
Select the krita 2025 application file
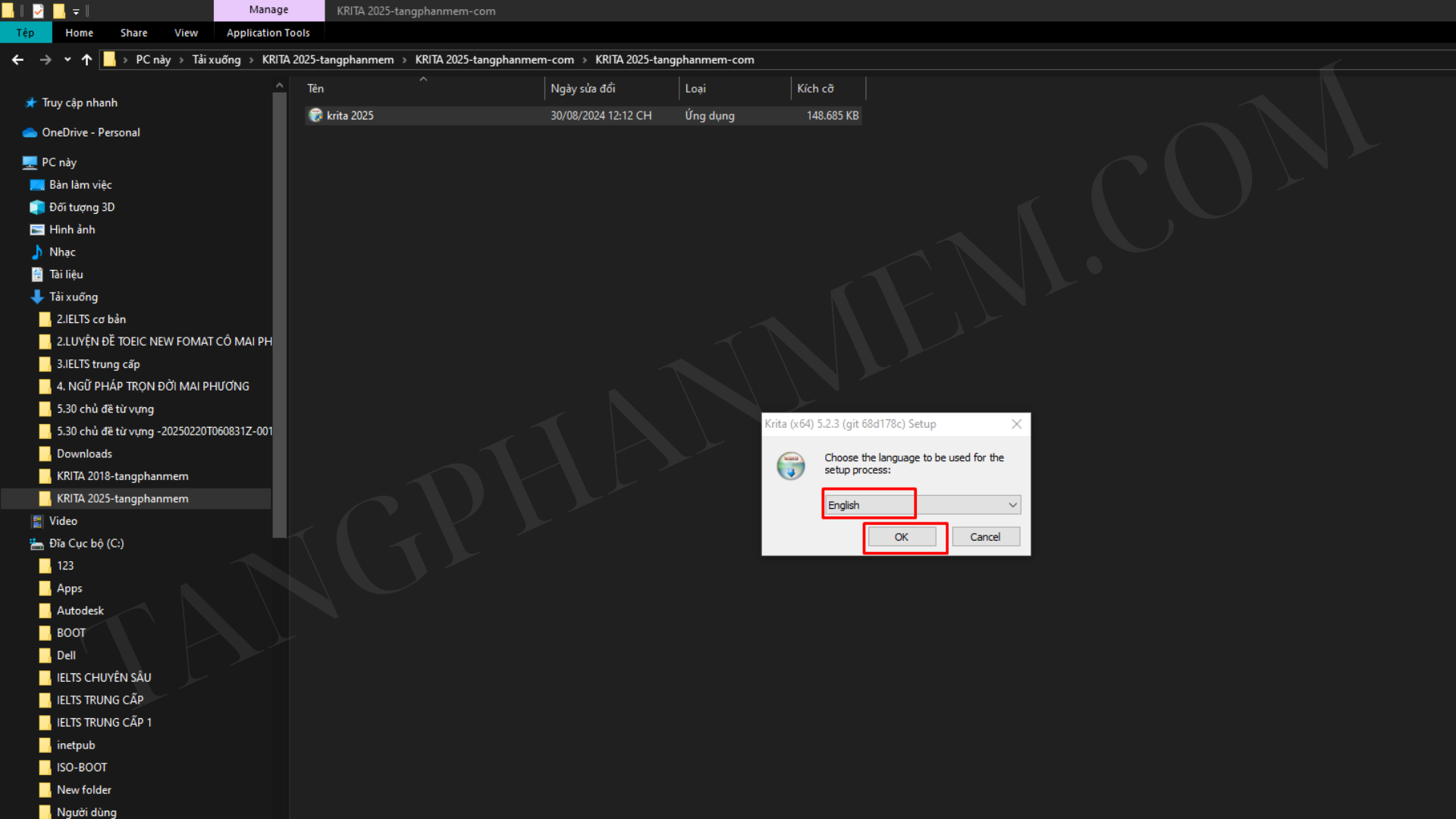(x=350, y=115)
